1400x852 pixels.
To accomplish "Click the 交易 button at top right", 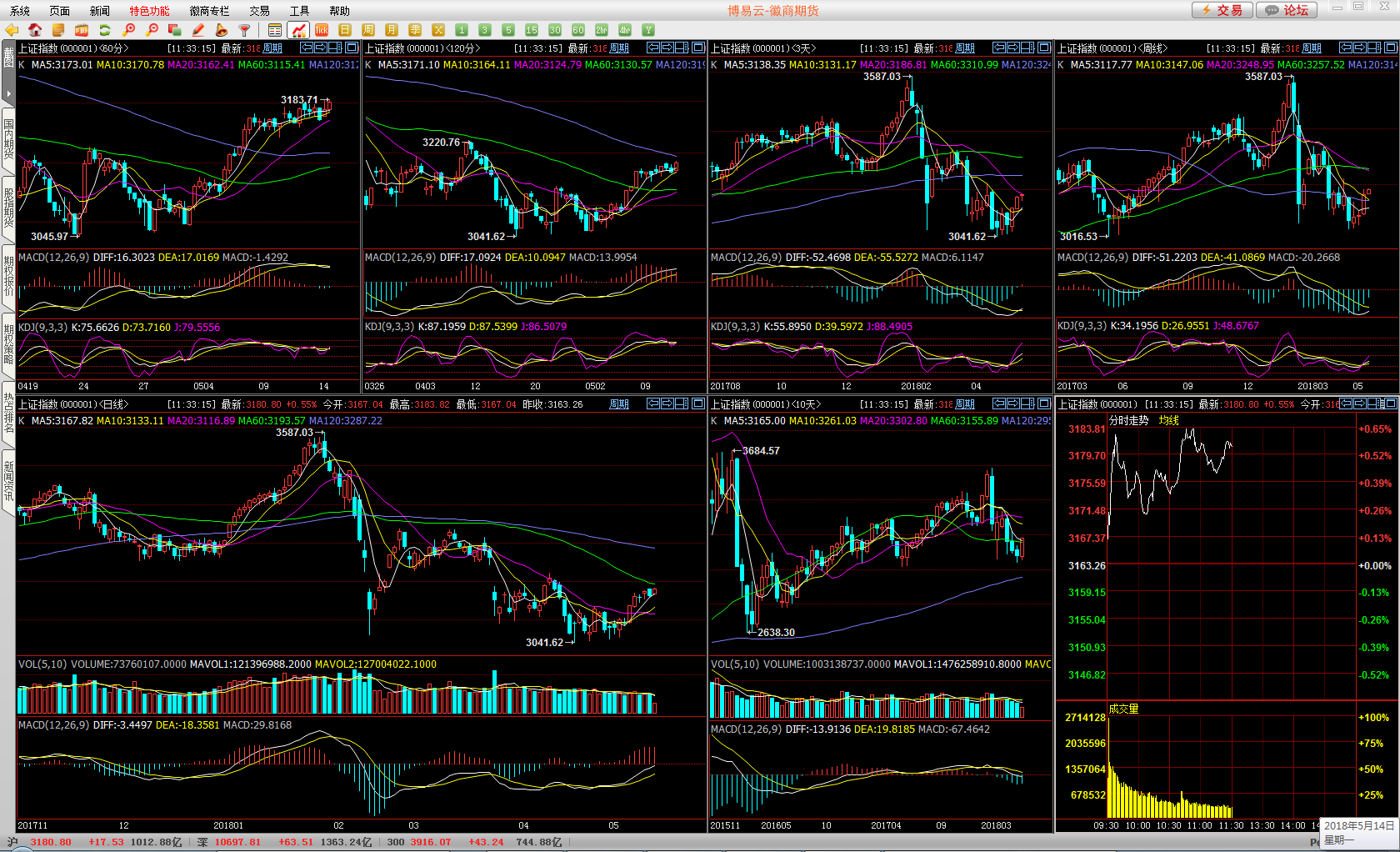I will point(1222,10).
